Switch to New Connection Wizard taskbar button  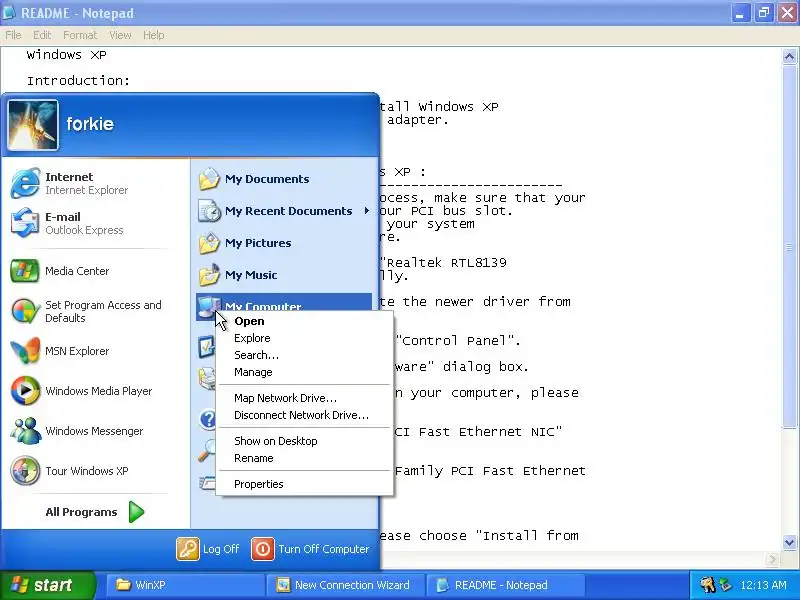click(344, 585)
